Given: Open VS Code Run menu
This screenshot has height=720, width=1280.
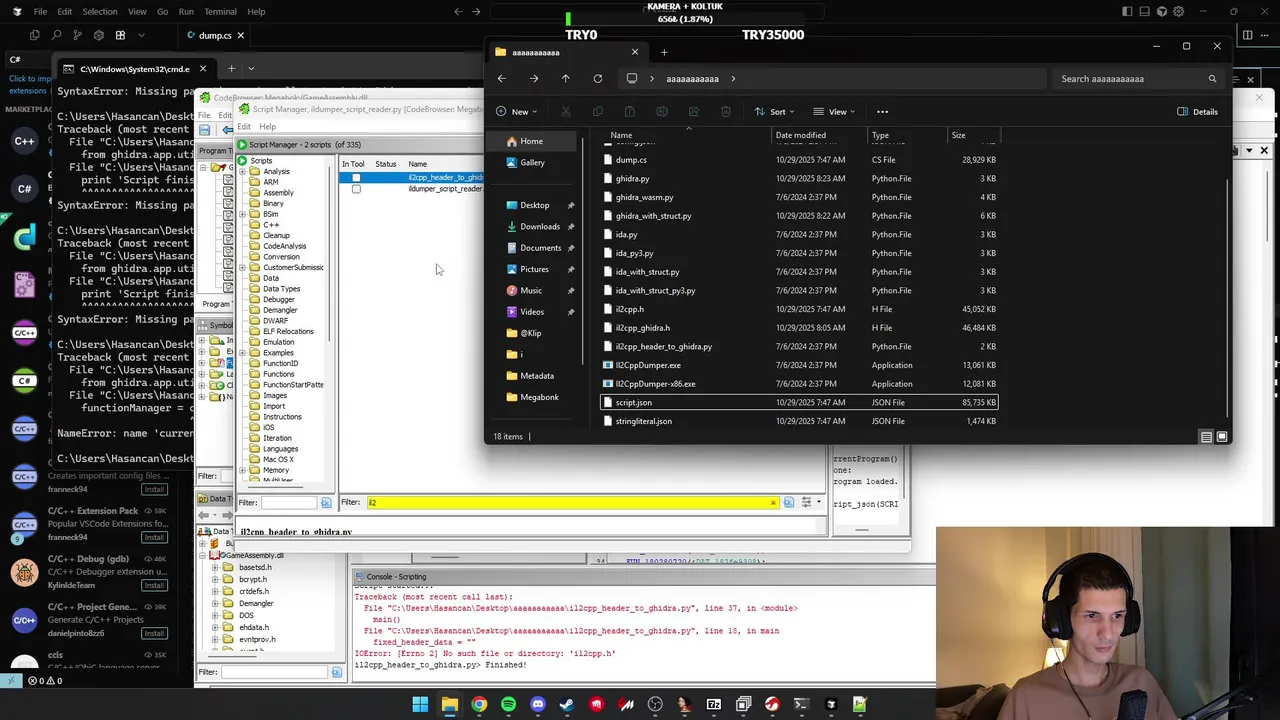Looking at the screenshot, I should point(186,12).
